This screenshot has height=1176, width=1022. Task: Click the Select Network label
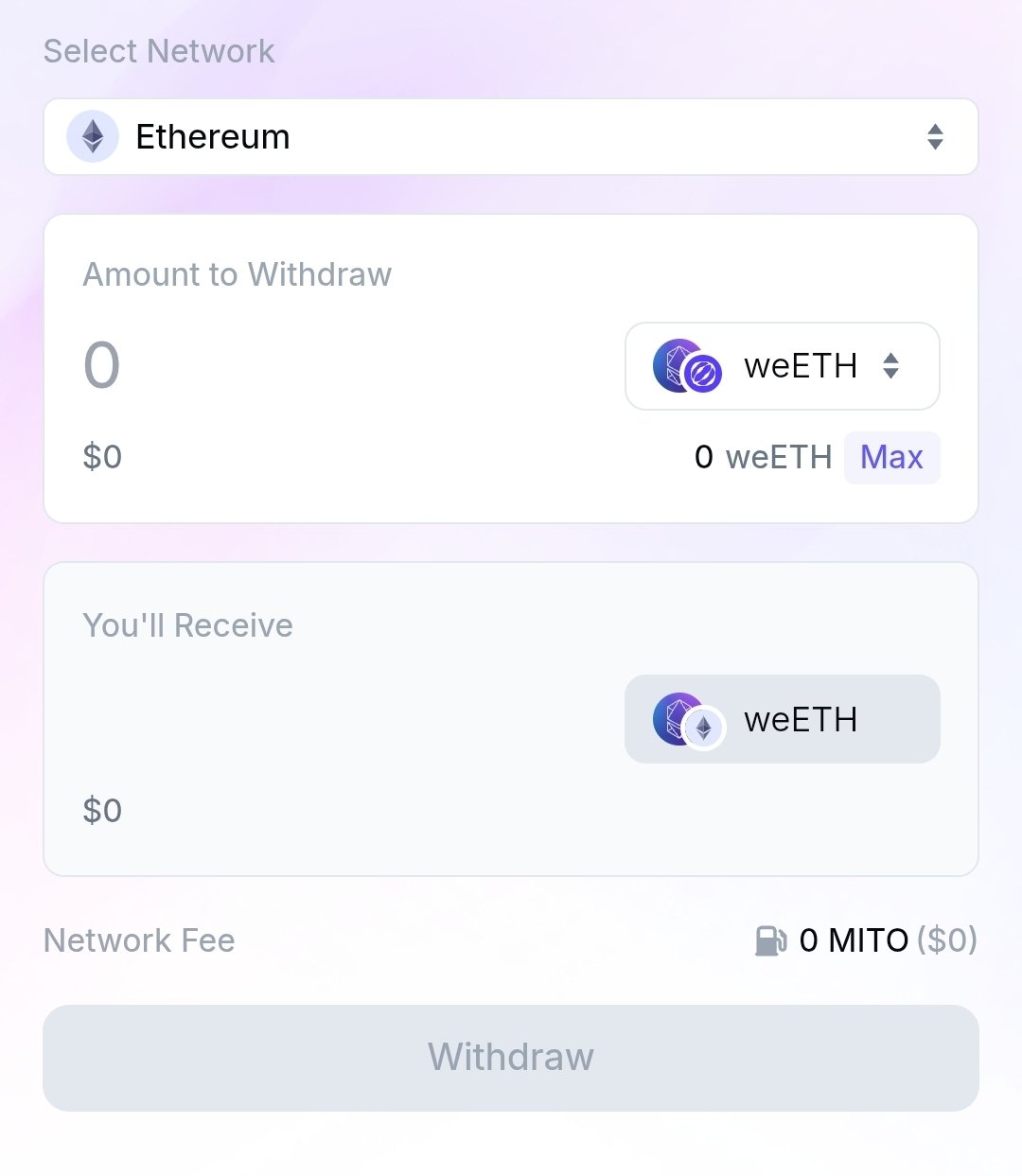pos(159,51)
